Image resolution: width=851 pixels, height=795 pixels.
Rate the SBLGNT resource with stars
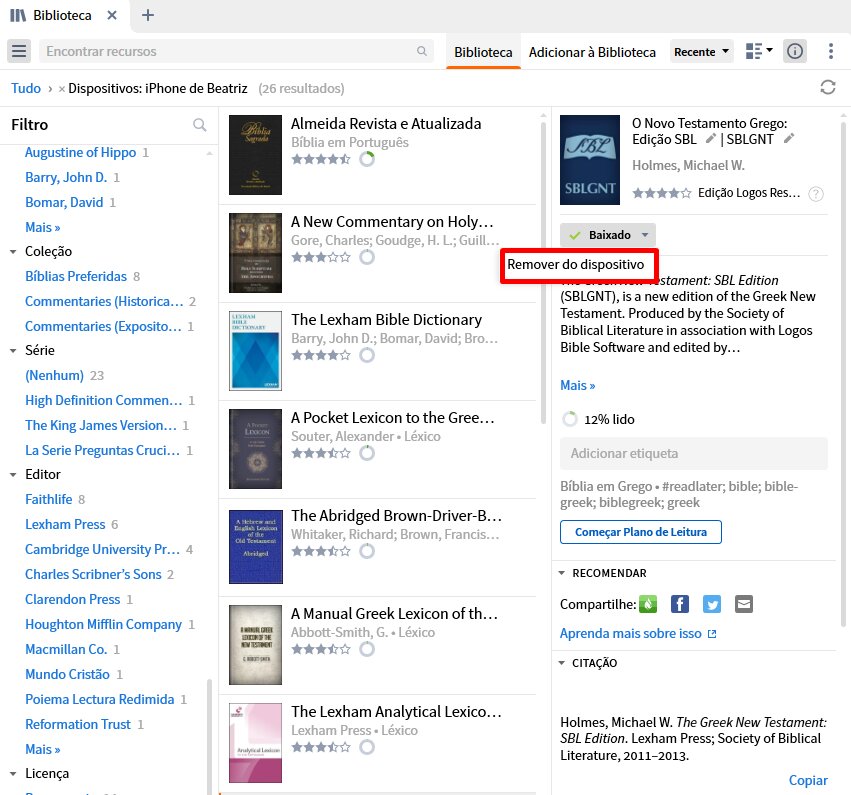[x=662, y=193]
